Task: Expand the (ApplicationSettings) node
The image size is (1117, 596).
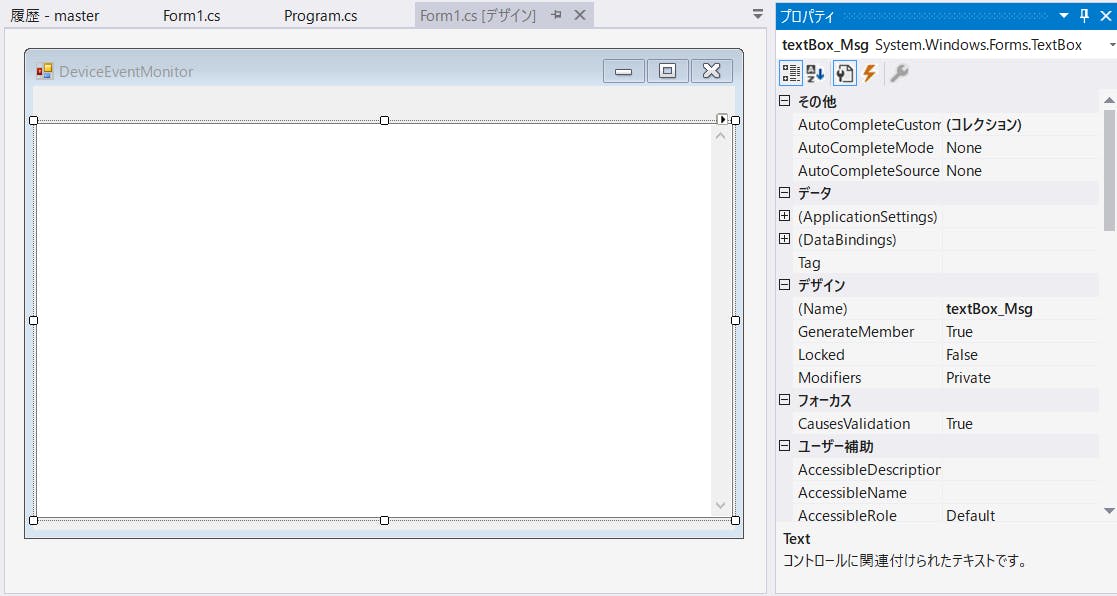Action: pos(784,216)
